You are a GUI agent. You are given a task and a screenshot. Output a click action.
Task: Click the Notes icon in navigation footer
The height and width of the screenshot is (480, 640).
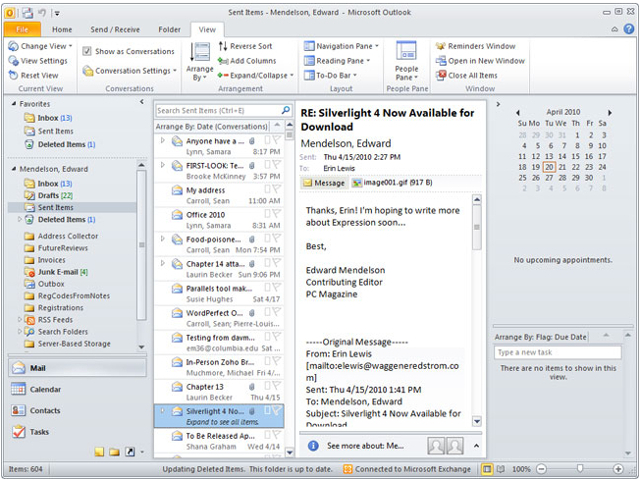pyautogui.click(x=99, y=452)
